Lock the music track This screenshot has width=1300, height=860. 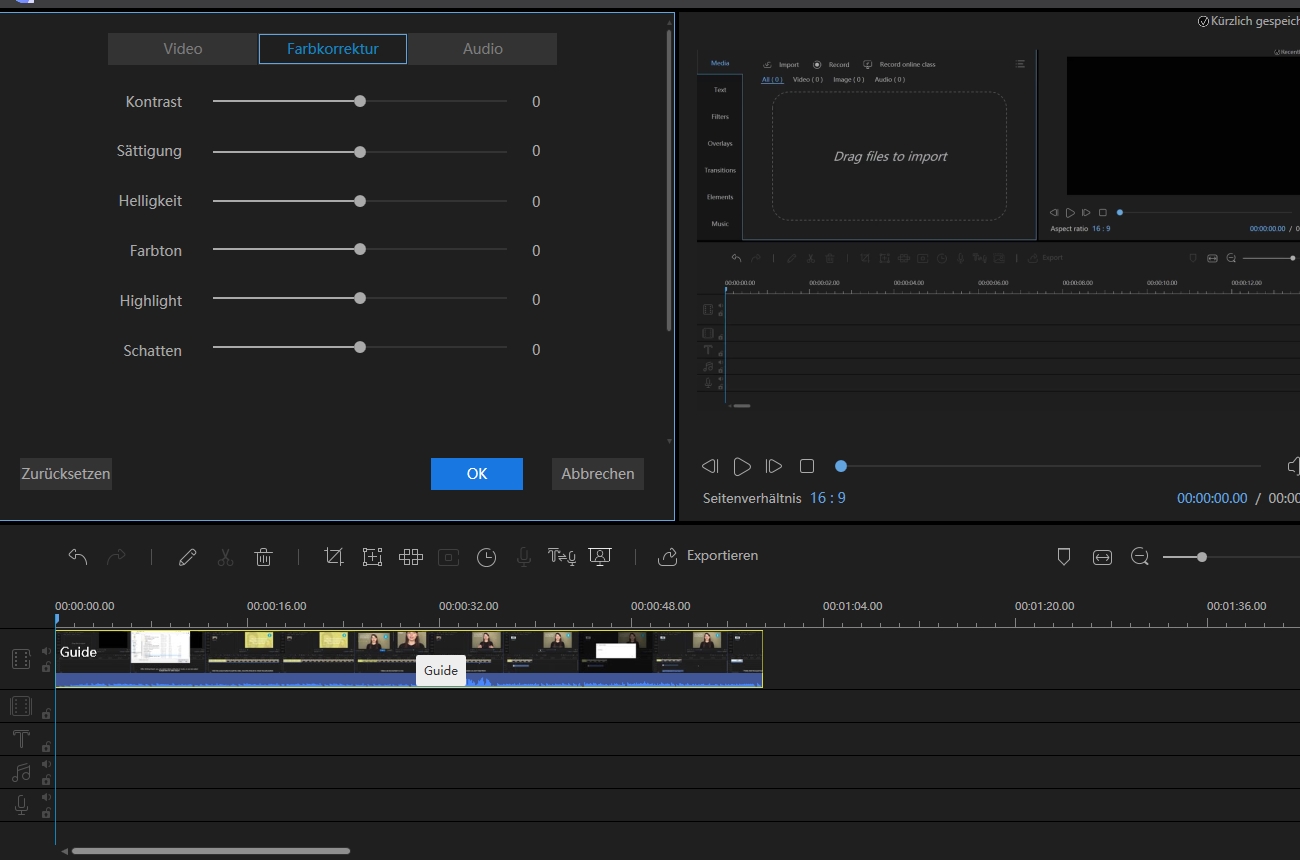46,780
